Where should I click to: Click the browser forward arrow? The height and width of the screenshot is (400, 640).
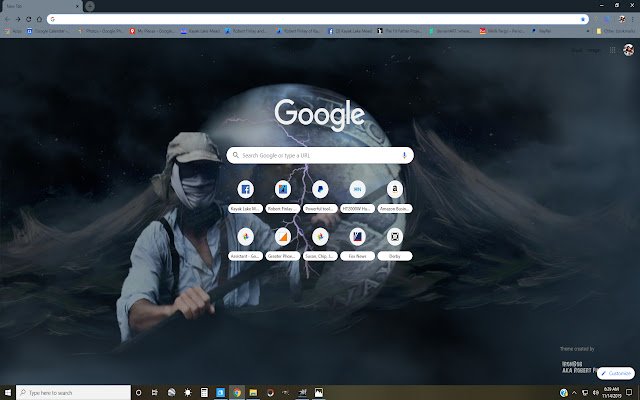[18, 19]
